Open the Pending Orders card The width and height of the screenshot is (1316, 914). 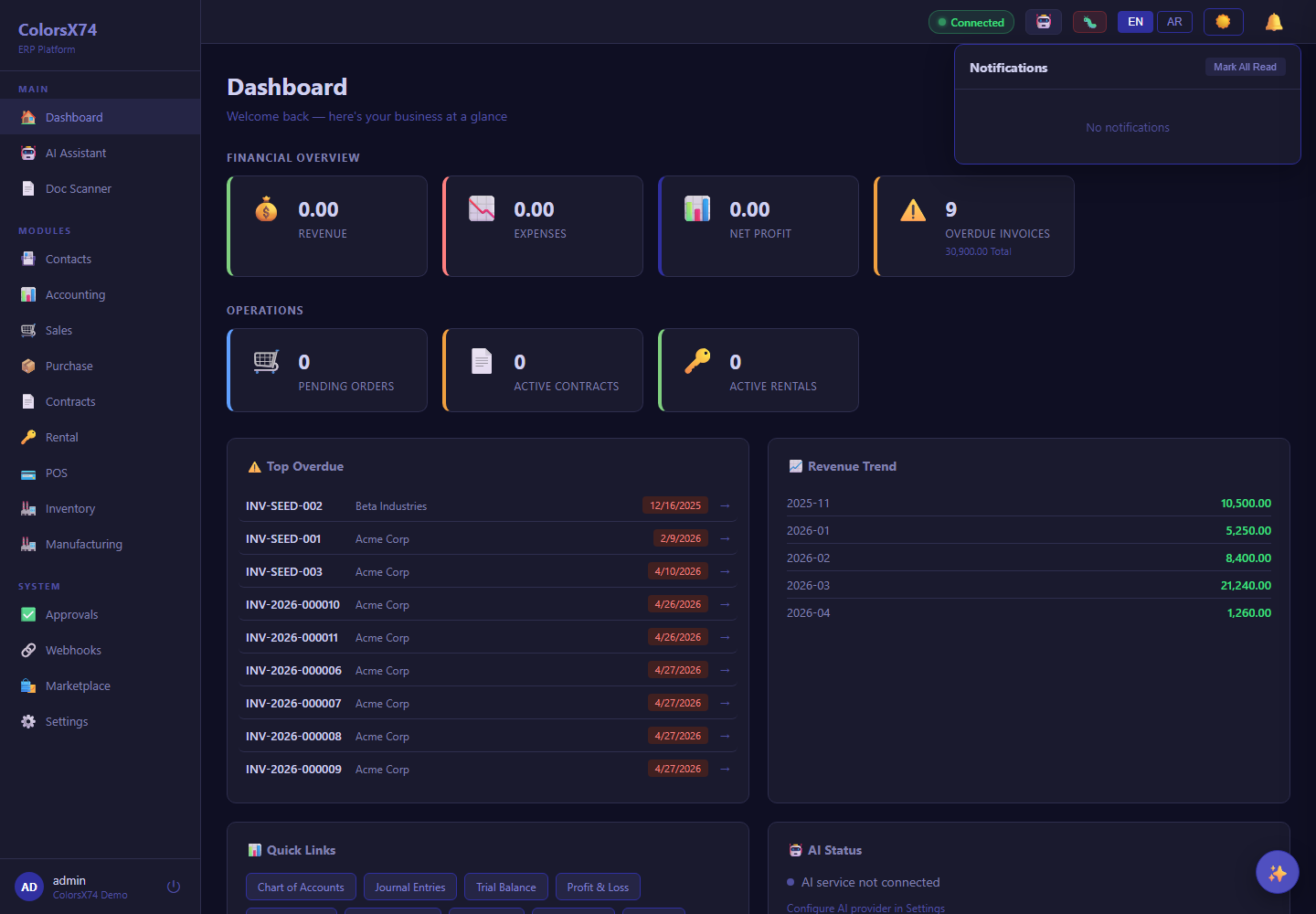[x=327, y=370]
